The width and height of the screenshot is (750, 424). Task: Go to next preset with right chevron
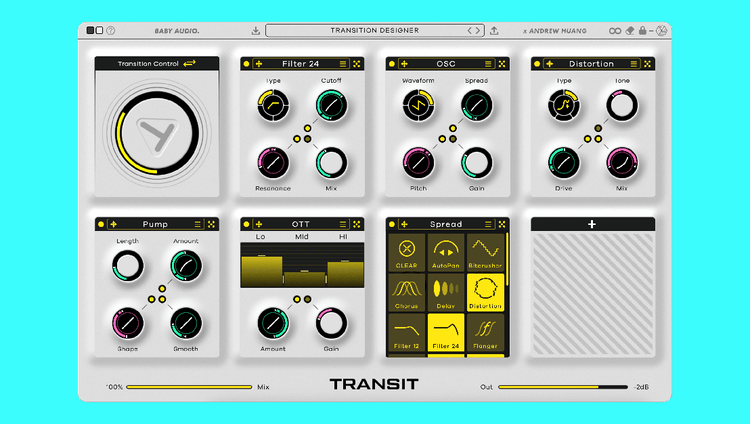click(477, 31)
